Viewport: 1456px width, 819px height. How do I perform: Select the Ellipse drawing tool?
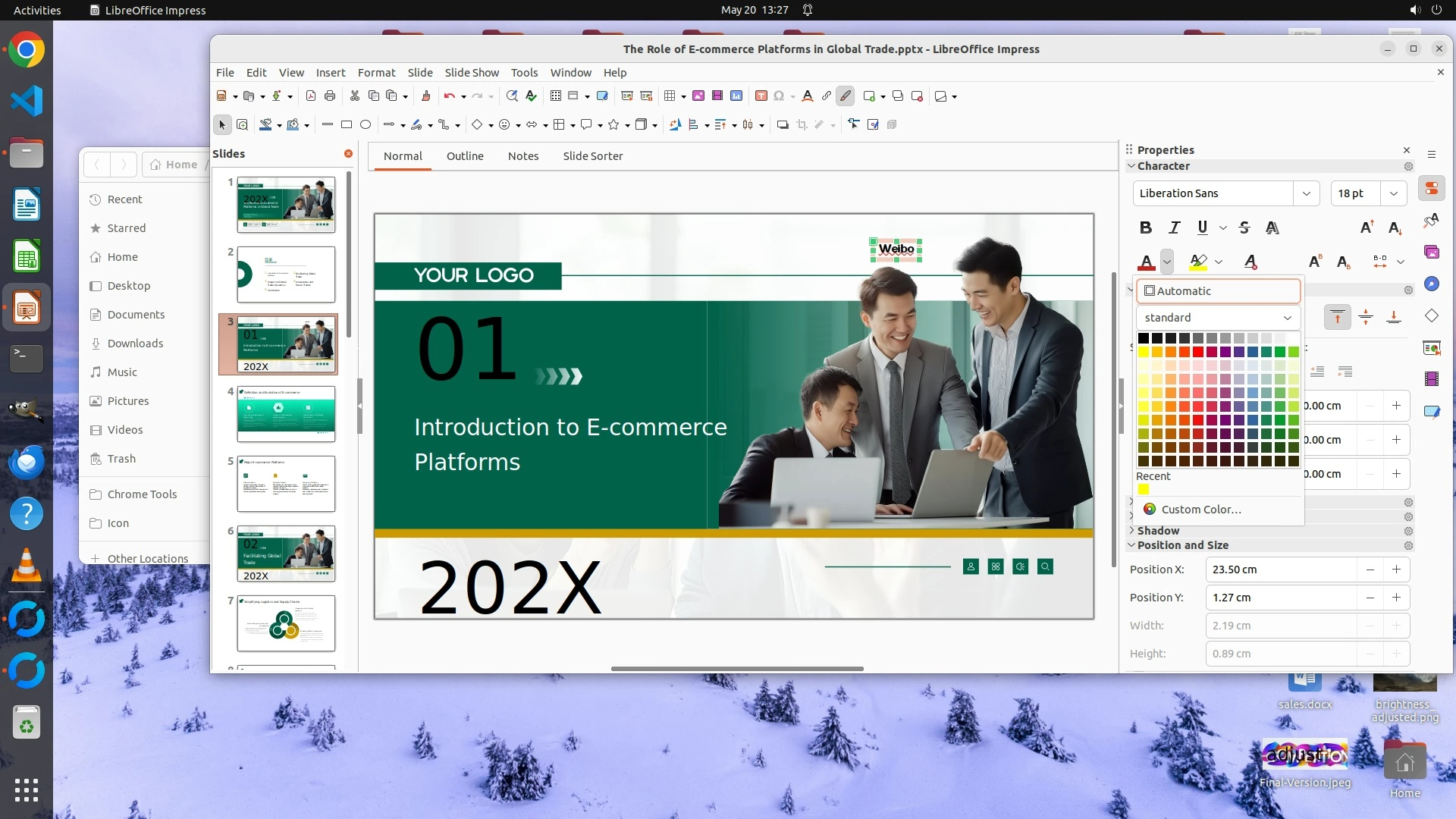tap(366, 125)
